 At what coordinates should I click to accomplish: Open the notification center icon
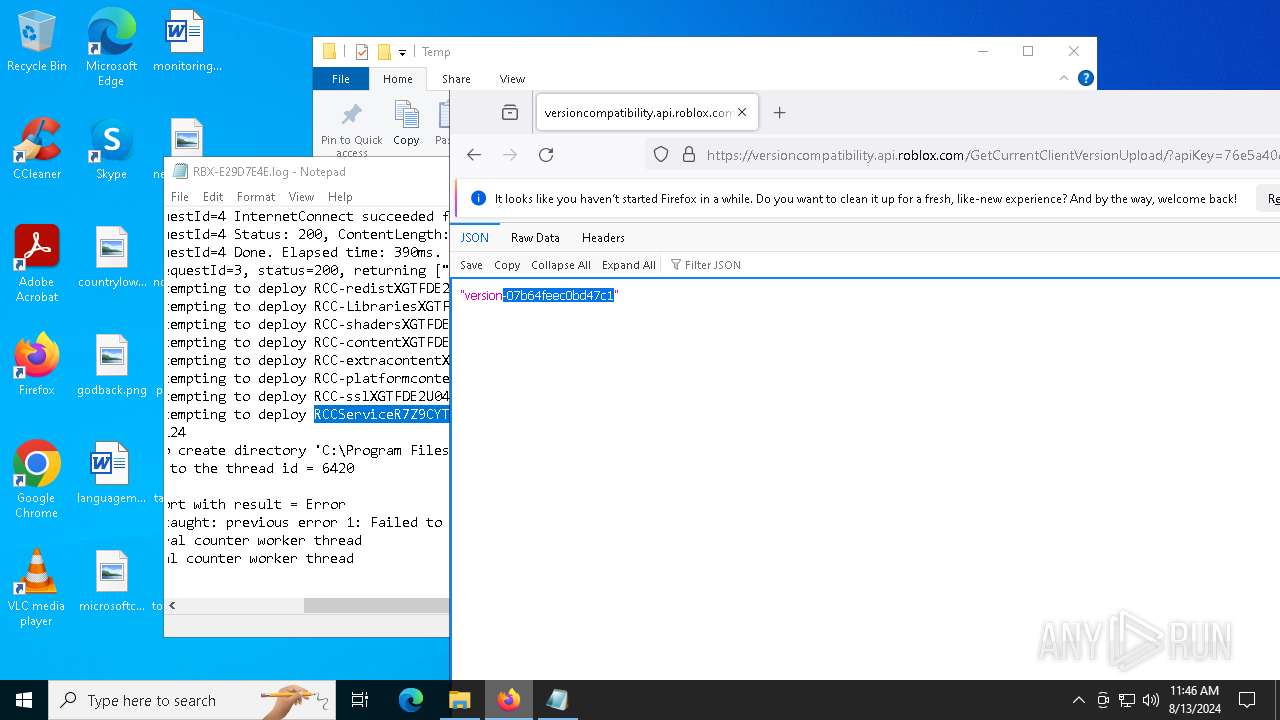[x=1247, y=700]
